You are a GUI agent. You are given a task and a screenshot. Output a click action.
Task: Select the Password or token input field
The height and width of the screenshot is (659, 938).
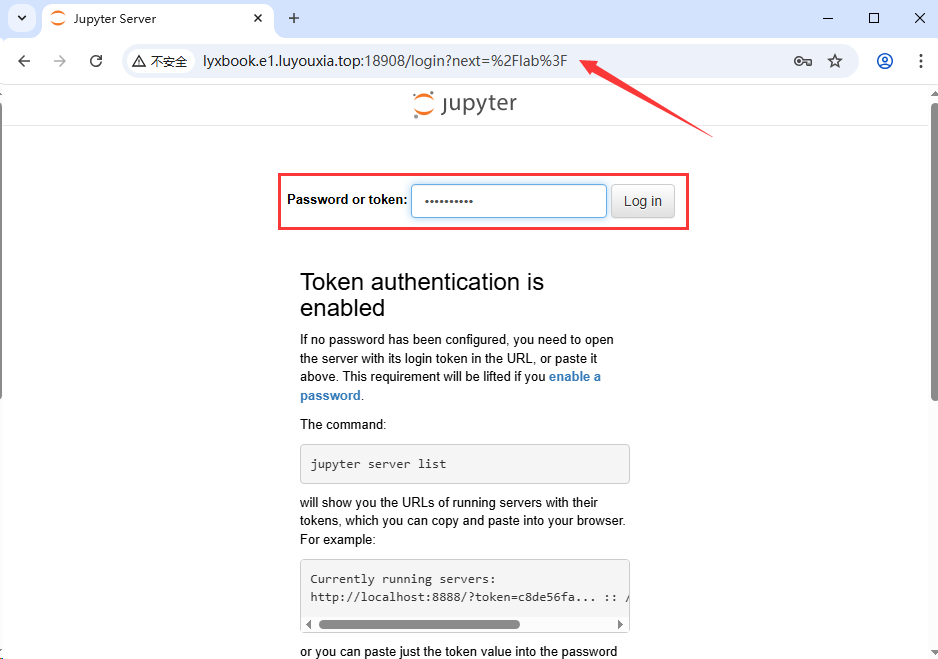pyautogui.click(x=508, y=201)
